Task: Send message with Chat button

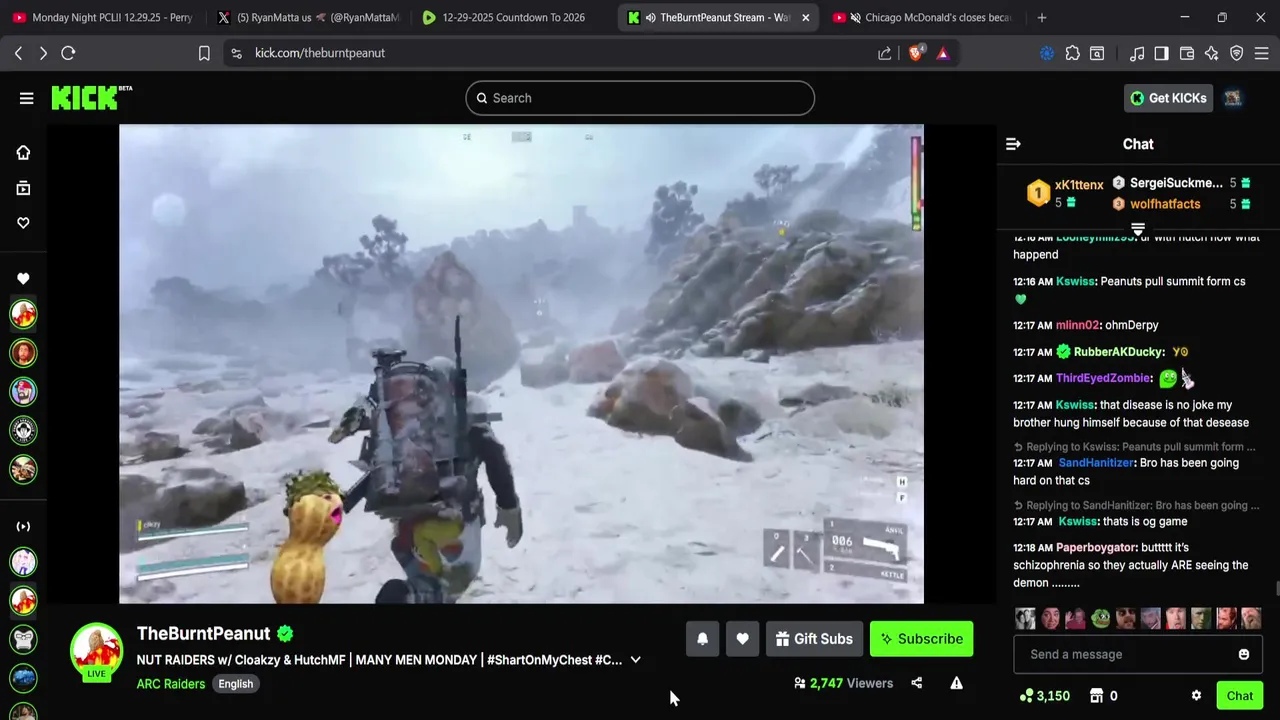Action: (x=1239, y=696)
